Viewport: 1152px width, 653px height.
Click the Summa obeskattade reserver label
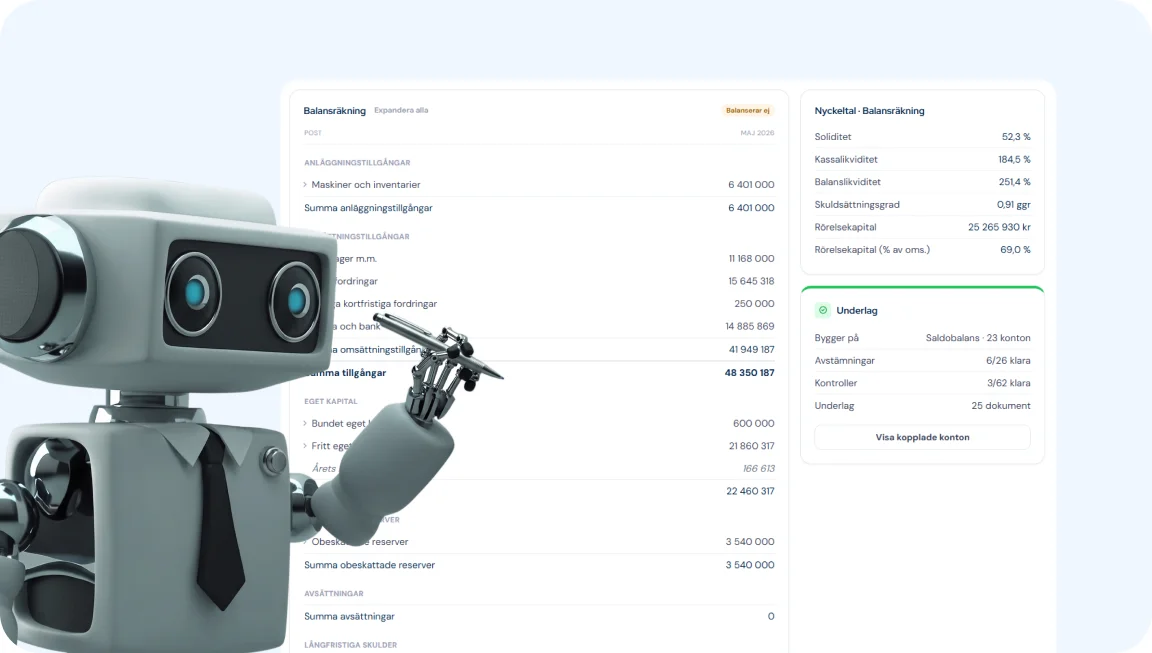click(370, 565)
